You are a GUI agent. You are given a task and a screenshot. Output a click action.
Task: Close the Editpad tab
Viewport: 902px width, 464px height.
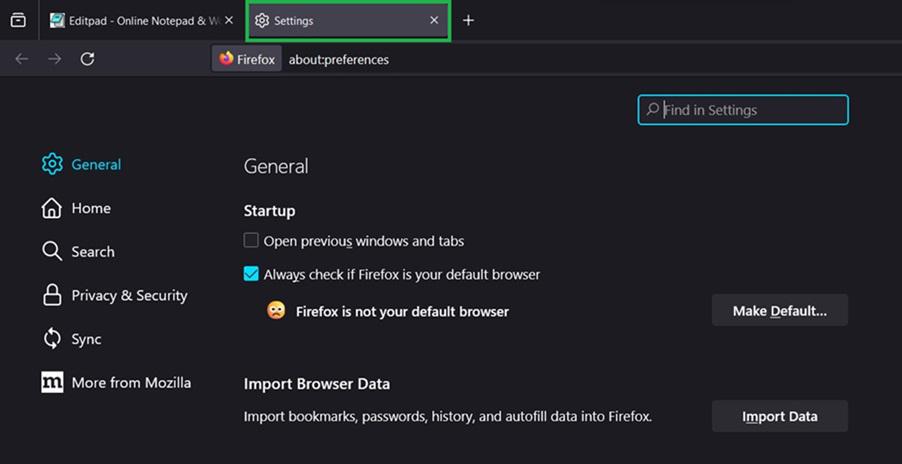(229, 20)
